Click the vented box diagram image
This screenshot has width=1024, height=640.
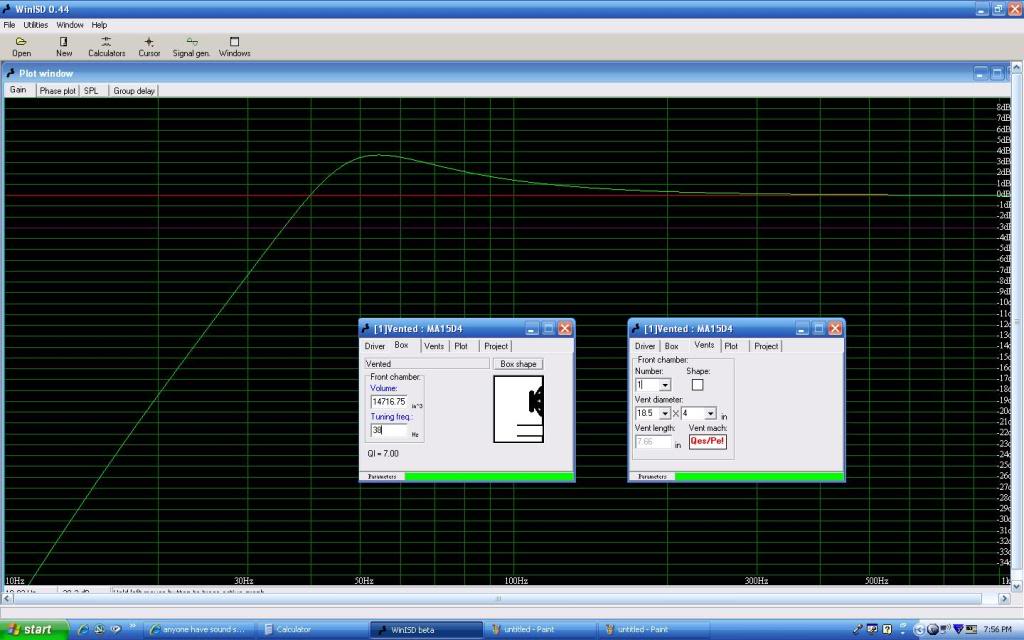click(519, 409)
